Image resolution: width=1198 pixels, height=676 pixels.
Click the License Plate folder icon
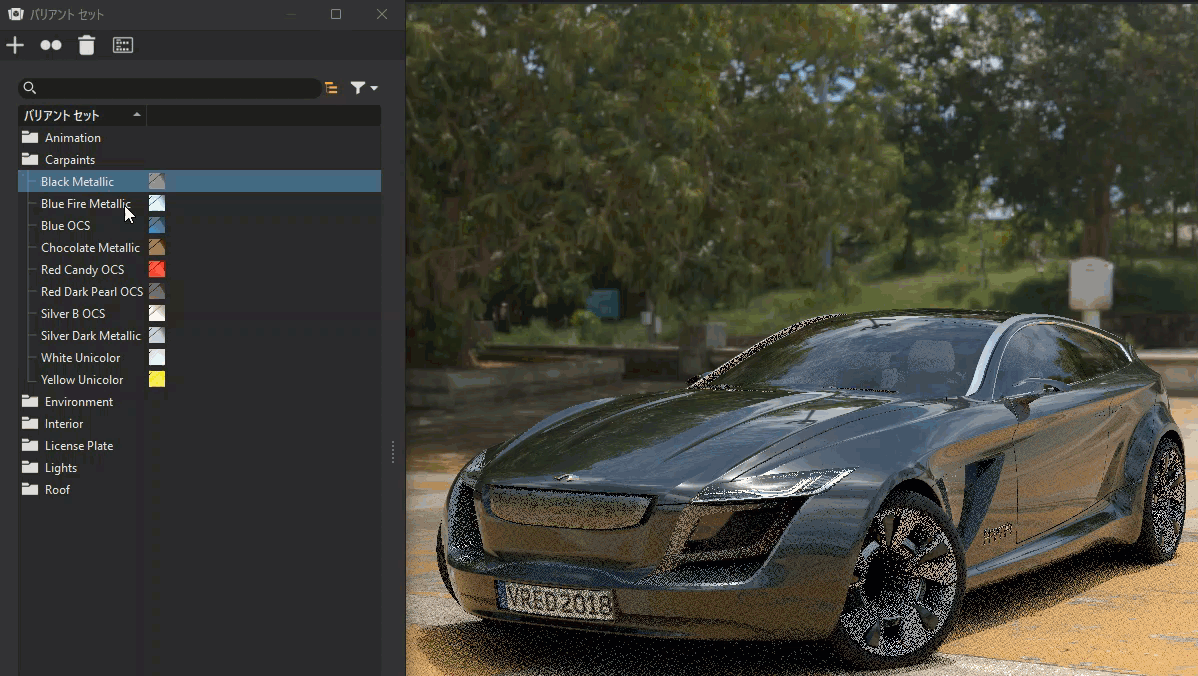[30, 445]
